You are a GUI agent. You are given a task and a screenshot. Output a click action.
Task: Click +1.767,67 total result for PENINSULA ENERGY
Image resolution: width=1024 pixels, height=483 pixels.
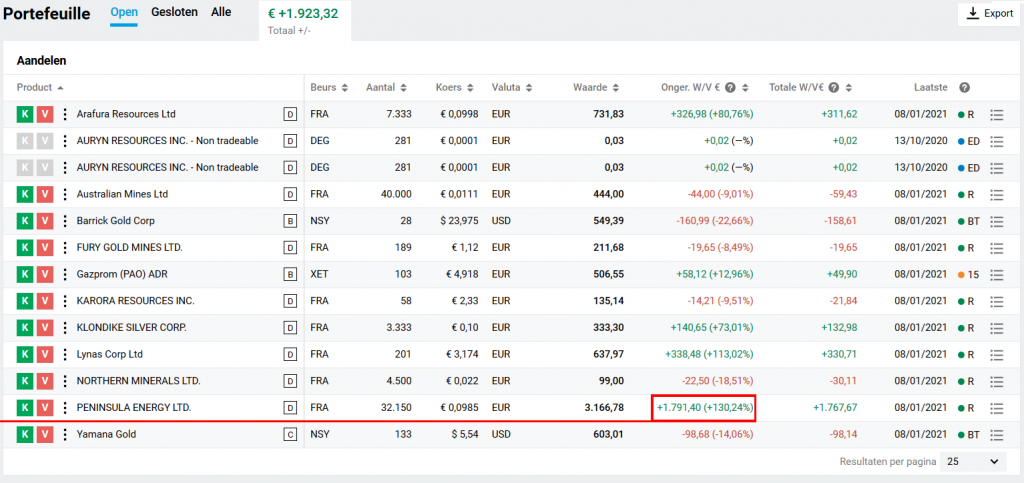tap(835, 409)
